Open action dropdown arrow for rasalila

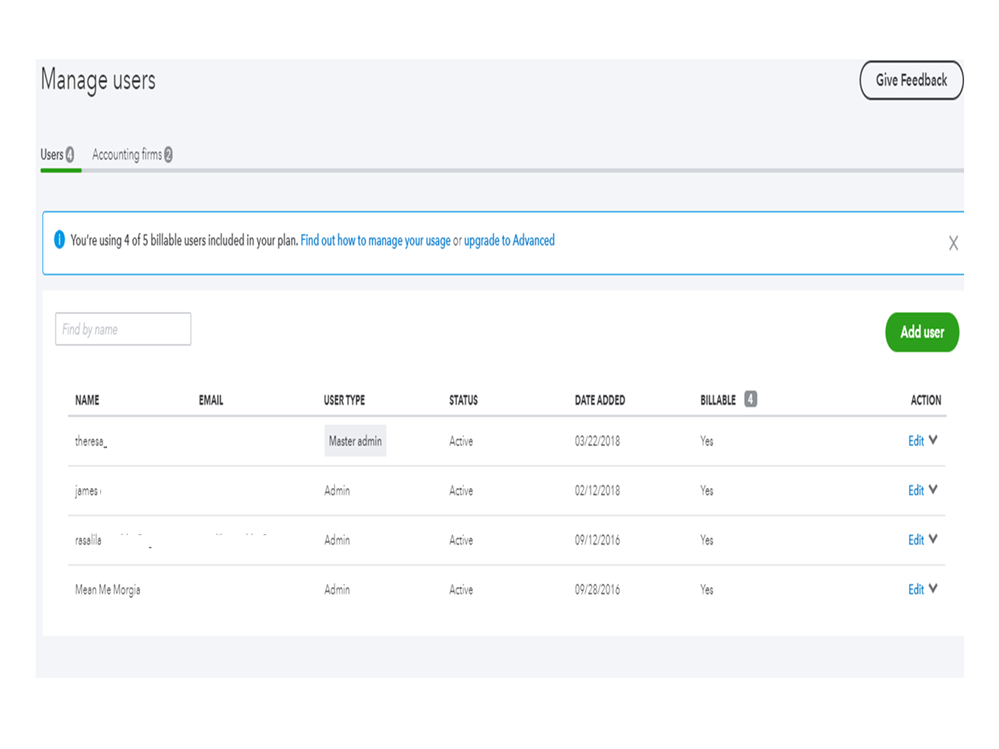tap(933, 539)
